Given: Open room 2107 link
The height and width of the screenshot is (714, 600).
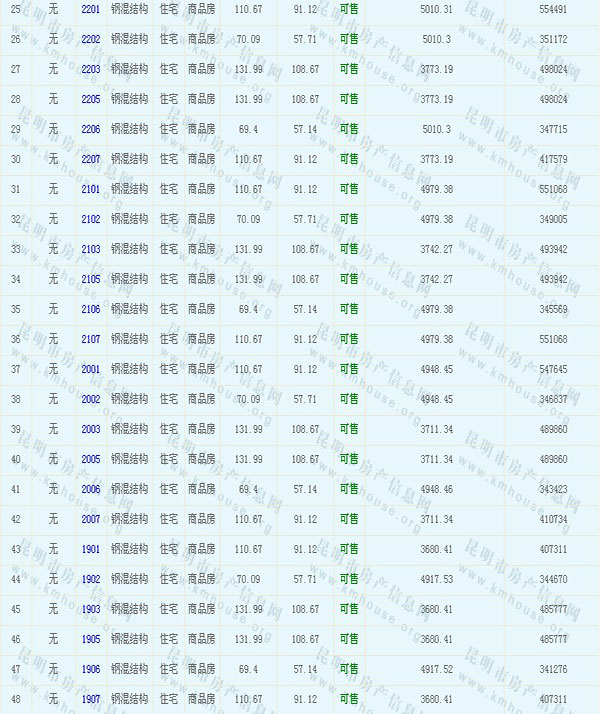Looking at the screenshot, I should 91,339.
